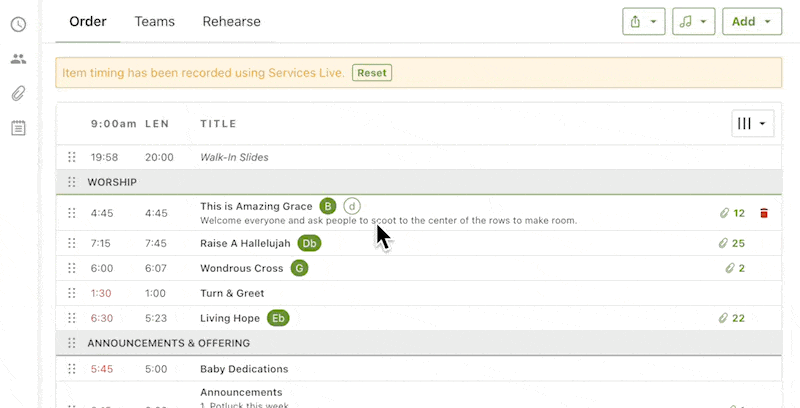The image size is (800, 408).
Task: Click the red 6:30 time of Living Hope
Action: click(102, 318)
